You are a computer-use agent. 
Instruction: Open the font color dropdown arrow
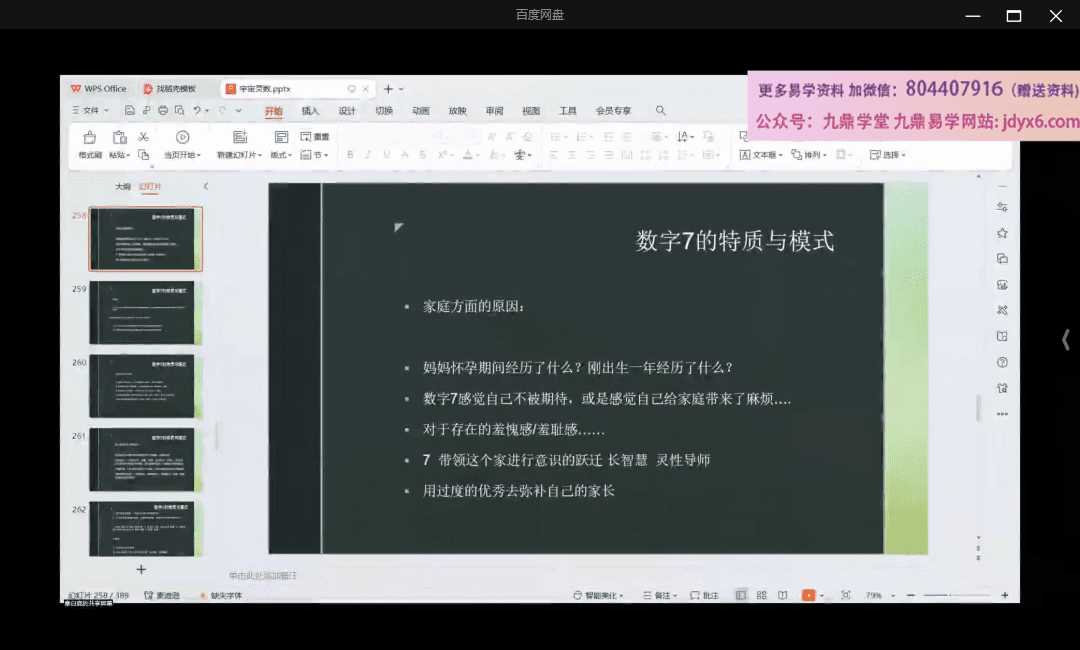[x=479, y=156]
